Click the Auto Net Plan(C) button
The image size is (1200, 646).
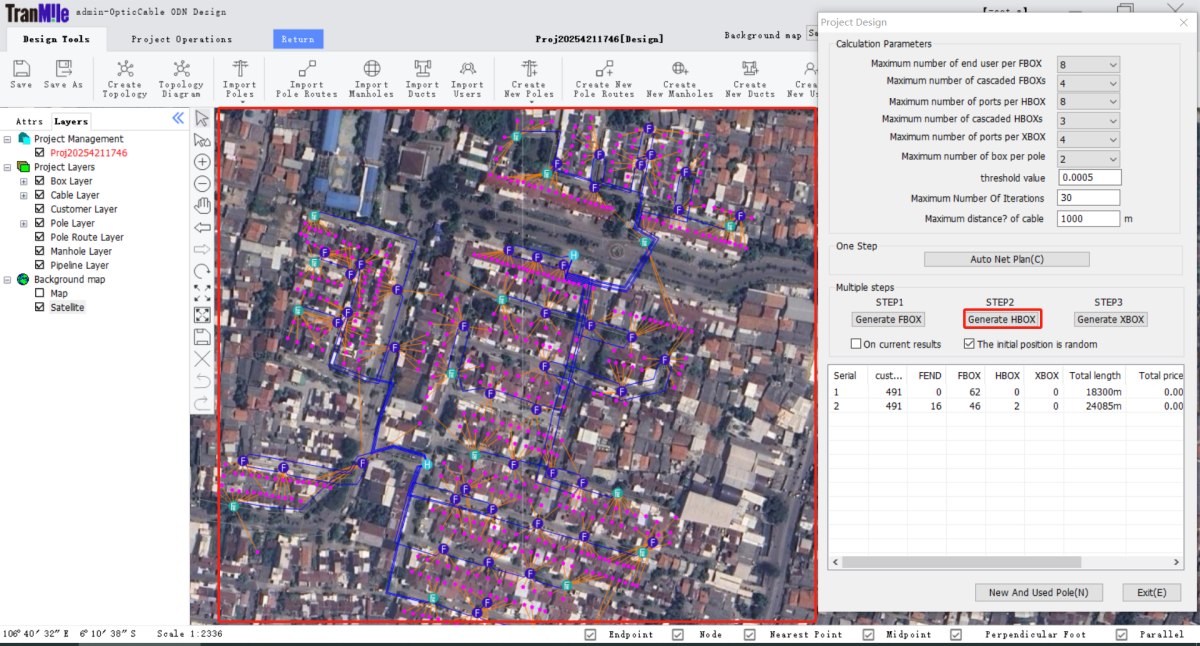[x=1006, y=259]
